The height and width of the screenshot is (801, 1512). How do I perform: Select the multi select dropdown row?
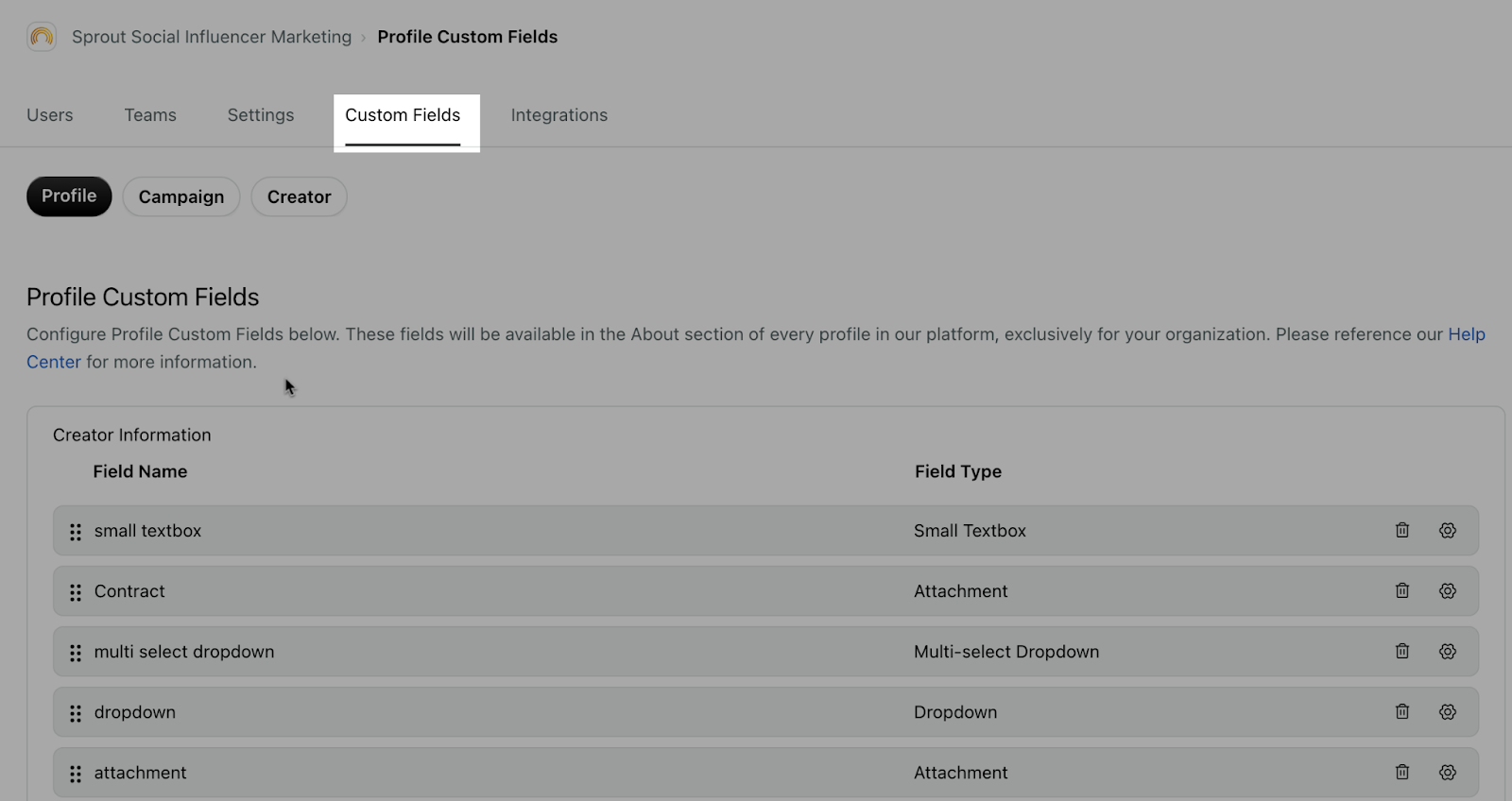tap(765, 652)
